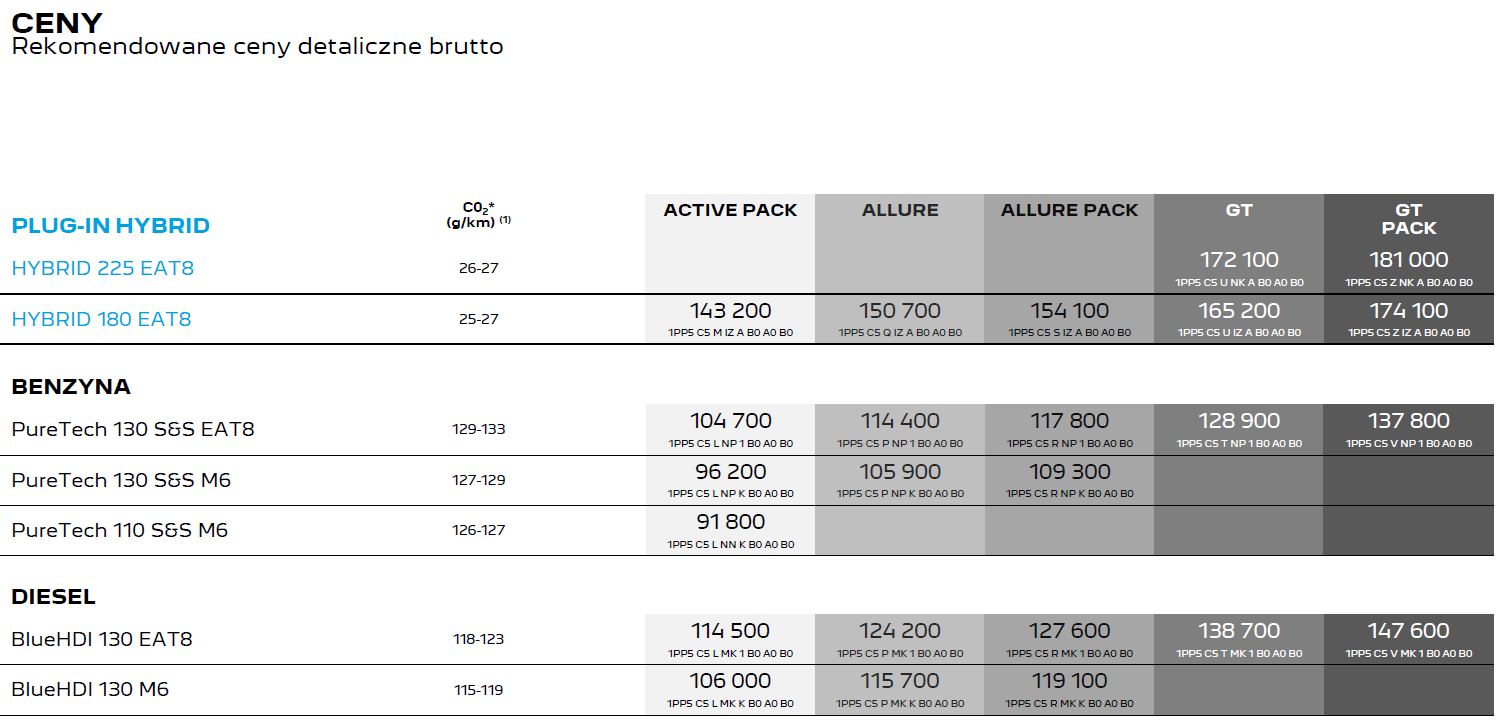The image size is (1503, 724).
Task: Select the PureTech 130 S&S EAT8 row
Action: (751, 429)
